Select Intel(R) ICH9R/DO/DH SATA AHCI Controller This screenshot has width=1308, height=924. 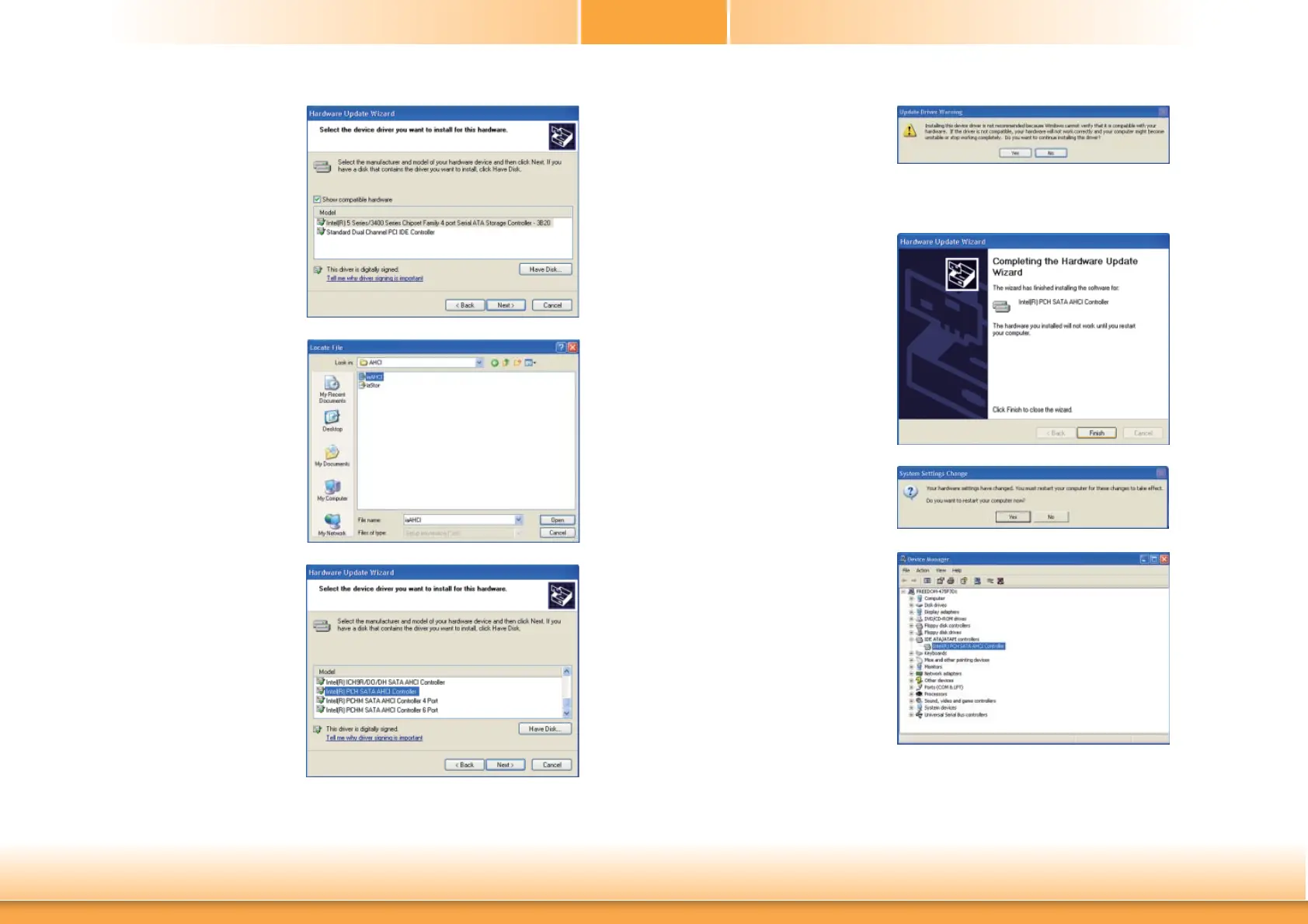[x=381, y=683]
